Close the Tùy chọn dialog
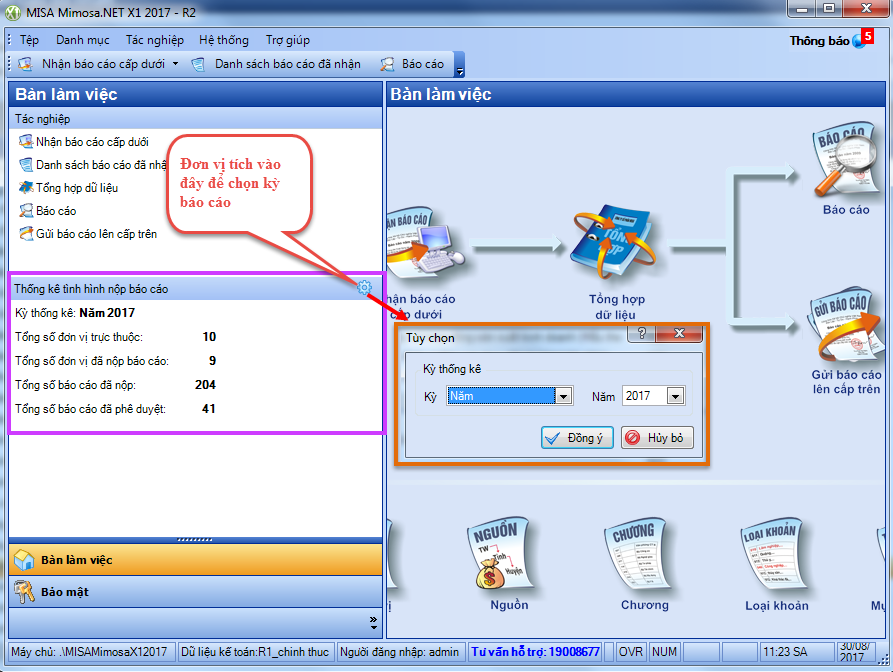 [x=679, y=334]
